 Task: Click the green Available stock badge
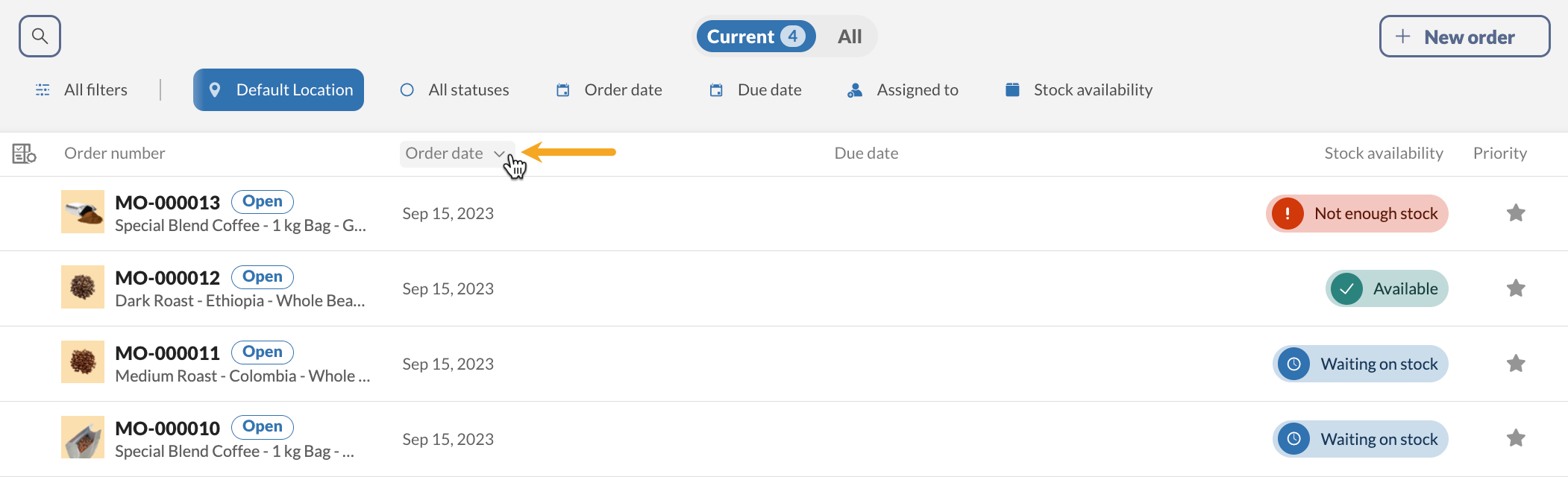(1387, 288)
